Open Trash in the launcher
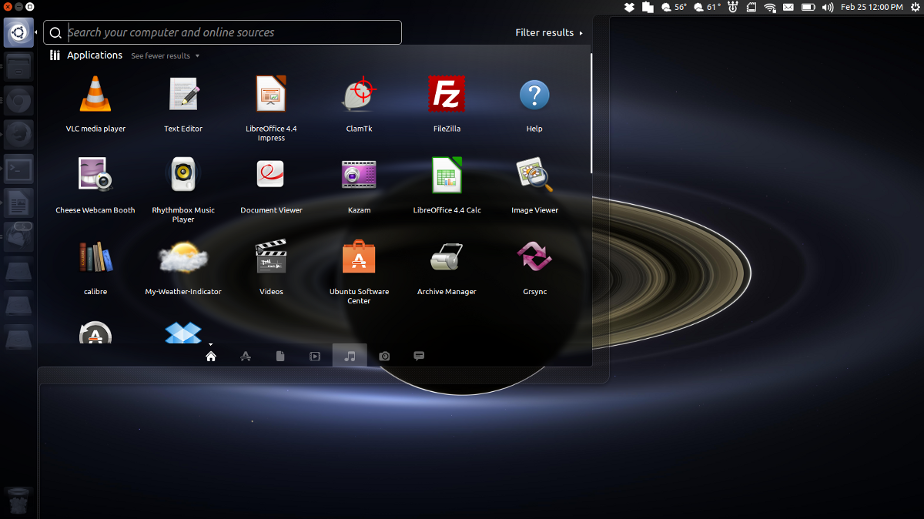This screenshot has height=519, width=924. tap(18, 501)
